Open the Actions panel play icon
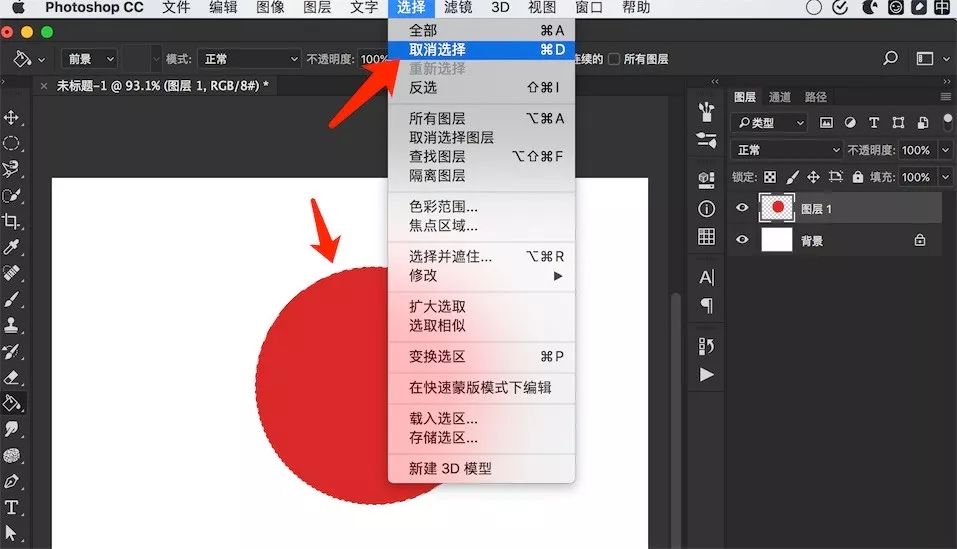The height and width of the screenshot is (549, 957). coord(706,375)
